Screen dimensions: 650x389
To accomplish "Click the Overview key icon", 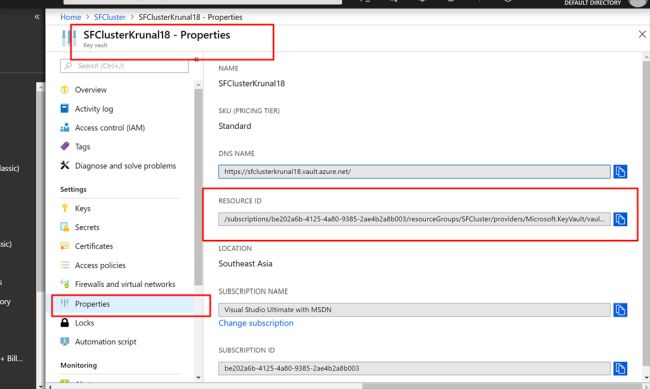I will click(65, 90).
